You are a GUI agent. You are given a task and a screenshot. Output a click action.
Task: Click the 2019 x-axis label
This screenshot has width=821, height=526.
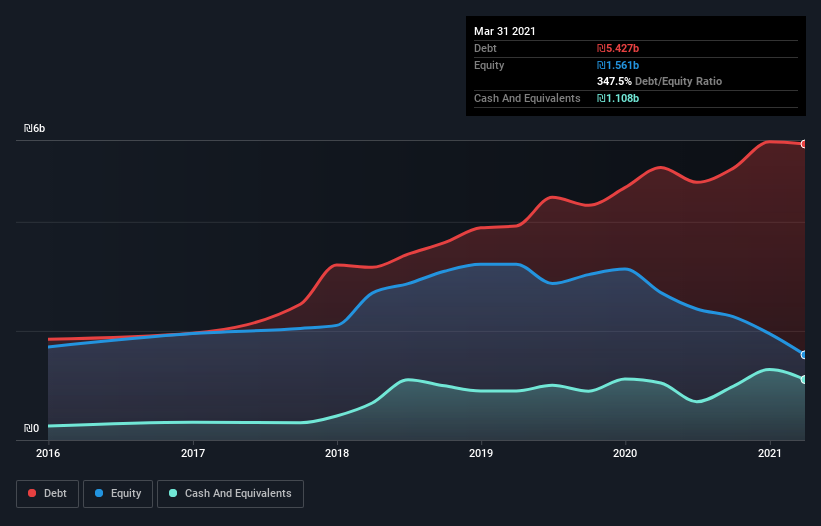tap(481, 453)
